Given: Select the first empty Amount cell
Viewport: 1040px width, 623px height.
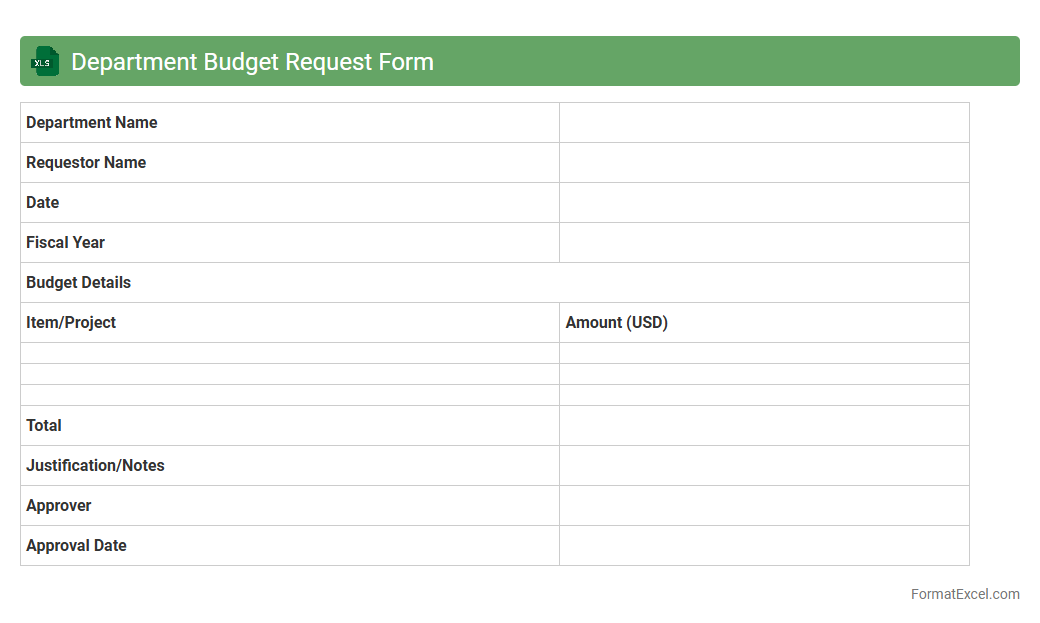Looking at the screenshot, I should (764, 353).
